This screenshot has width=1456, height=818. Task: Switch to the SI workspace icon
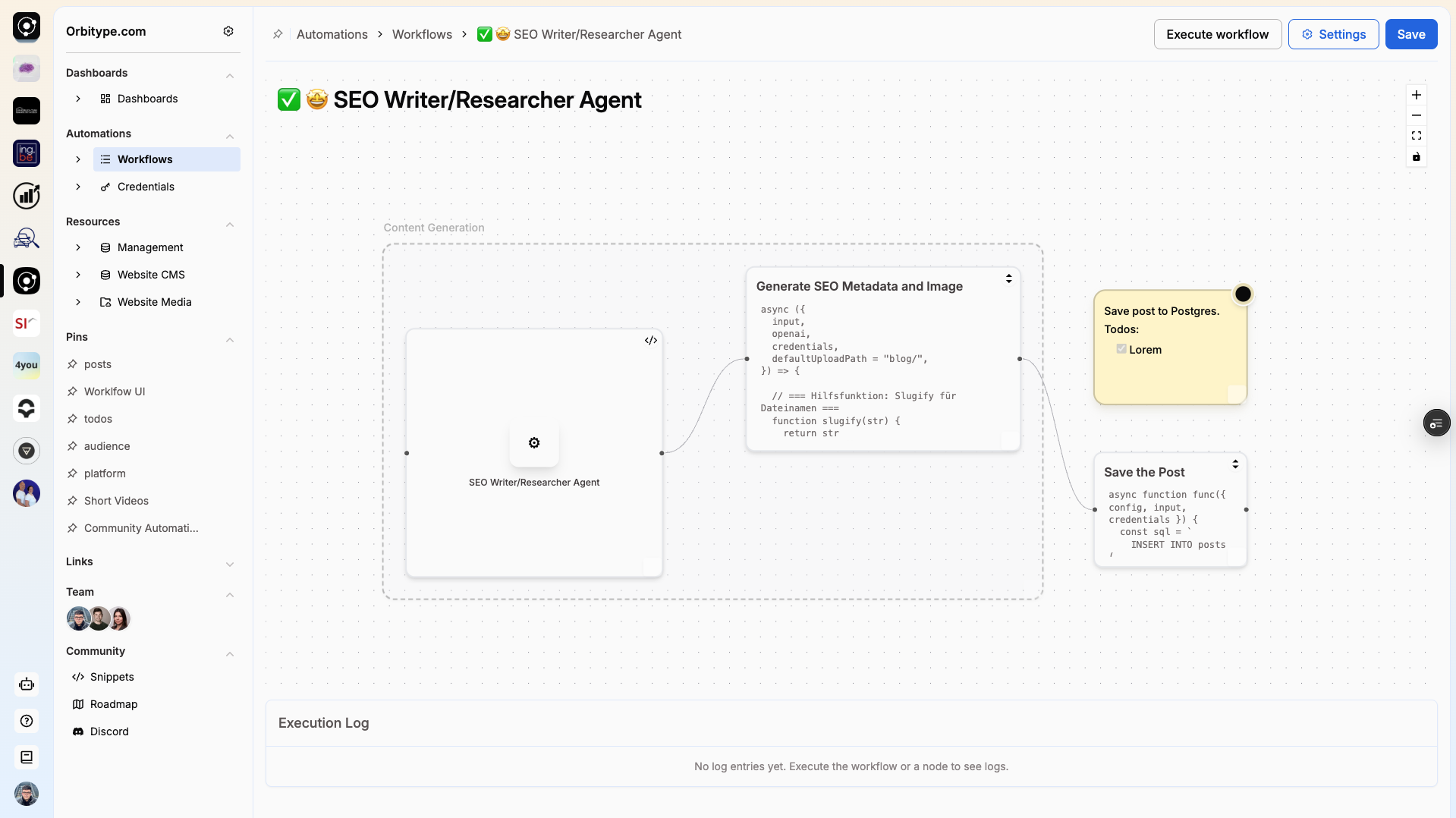(27, 323)
